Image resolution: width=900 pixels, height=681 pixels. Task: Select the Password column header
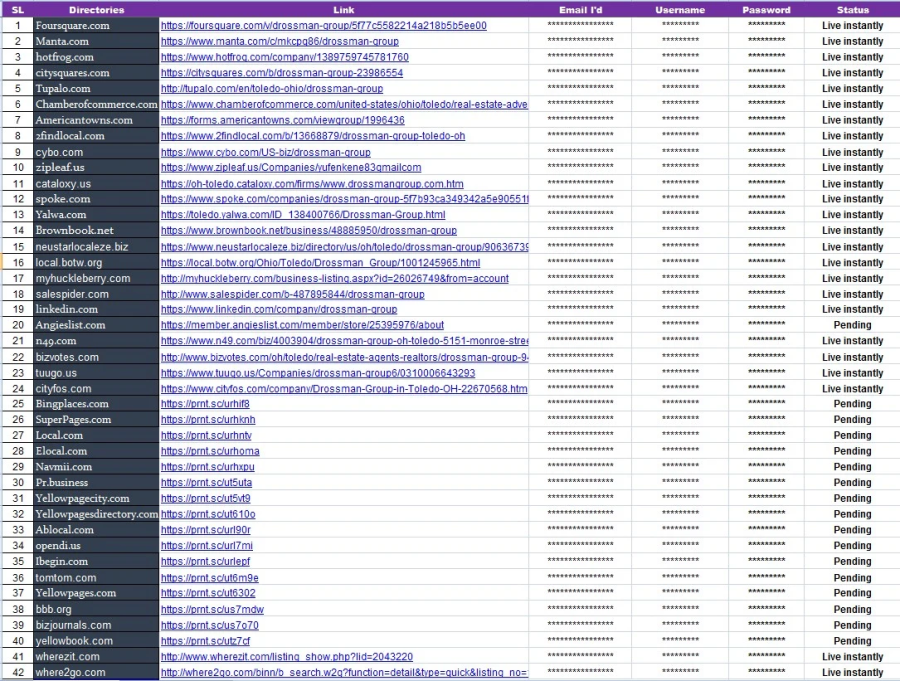point(766,10)
